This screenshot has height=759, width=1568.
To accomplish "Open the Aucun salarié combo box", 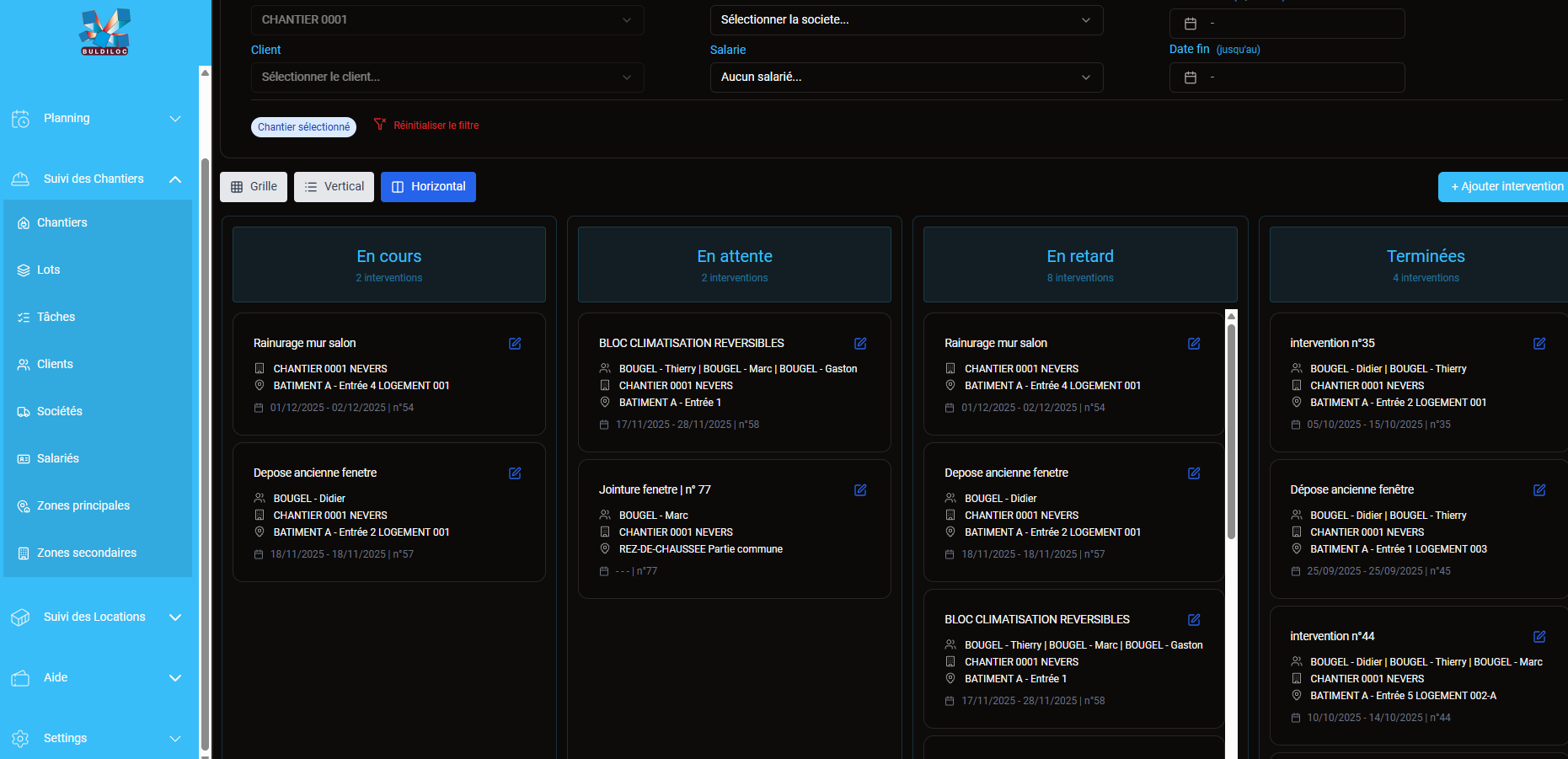I will coord(906,78).
